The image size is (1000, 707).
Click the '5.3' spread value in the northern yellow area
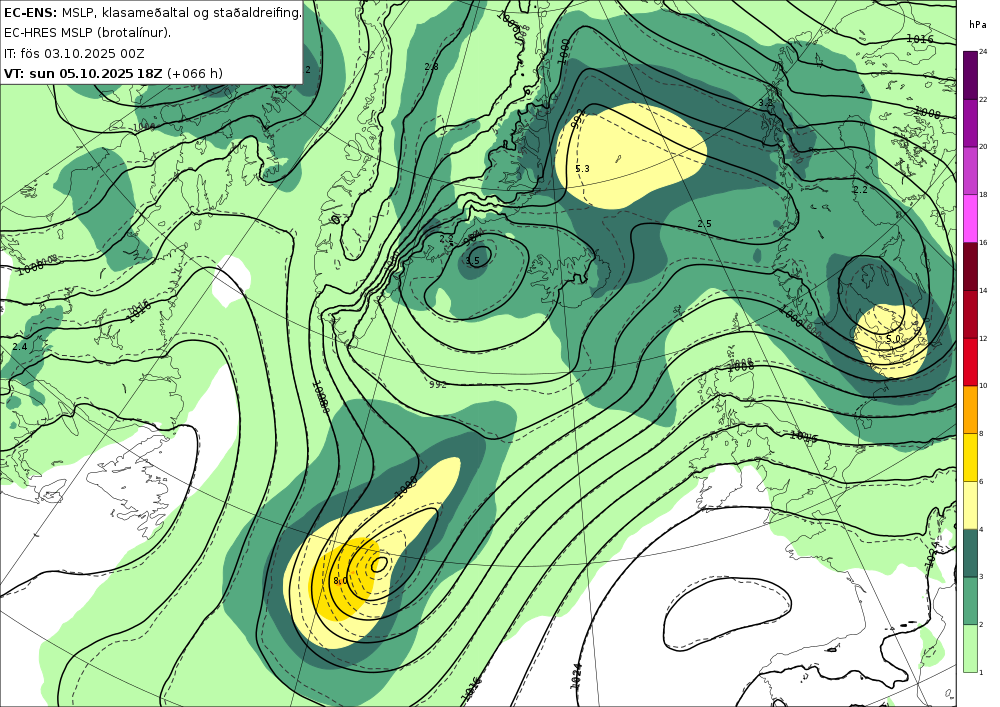582,169
